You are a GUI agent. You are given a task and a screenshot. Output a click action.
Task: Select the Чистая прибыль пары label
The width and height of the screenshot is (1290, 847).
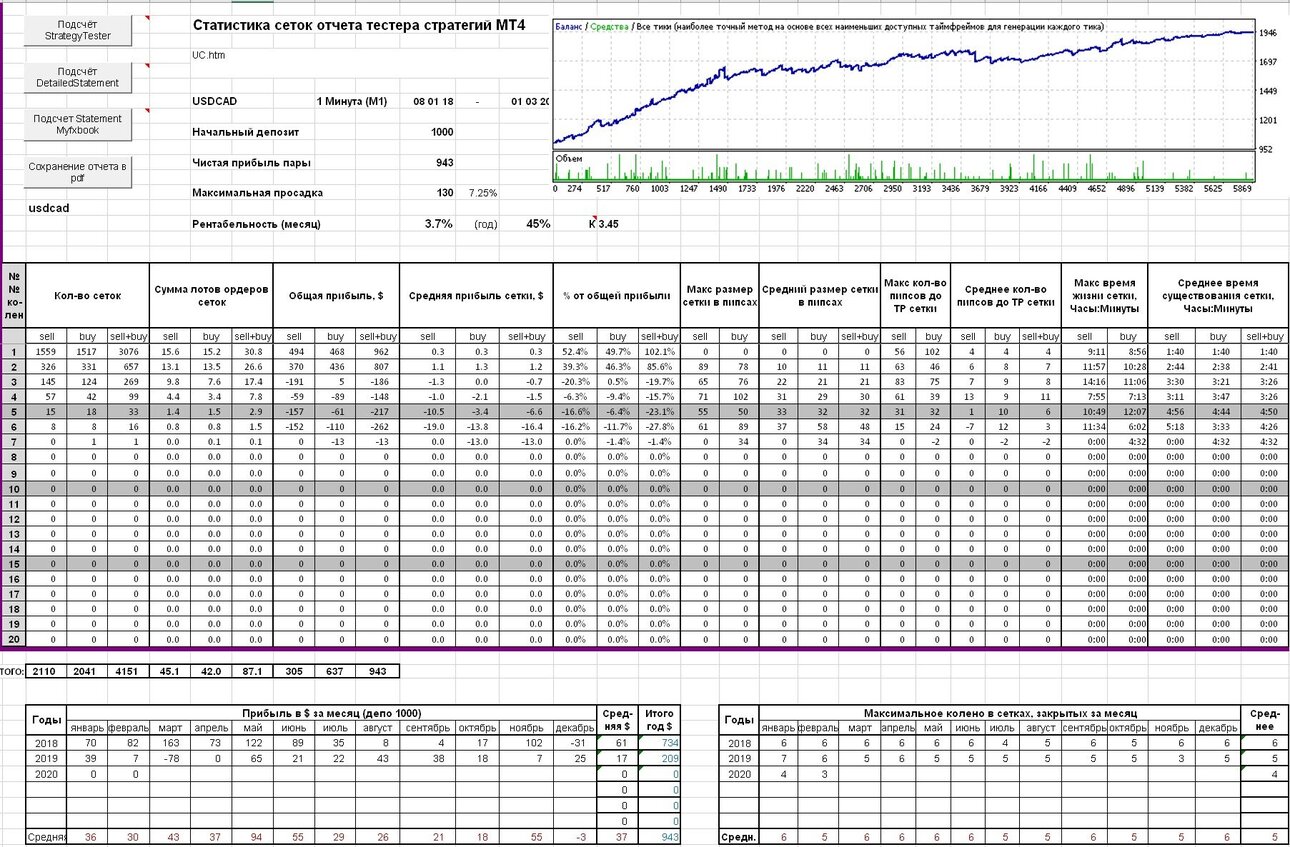tap(251, 162)
